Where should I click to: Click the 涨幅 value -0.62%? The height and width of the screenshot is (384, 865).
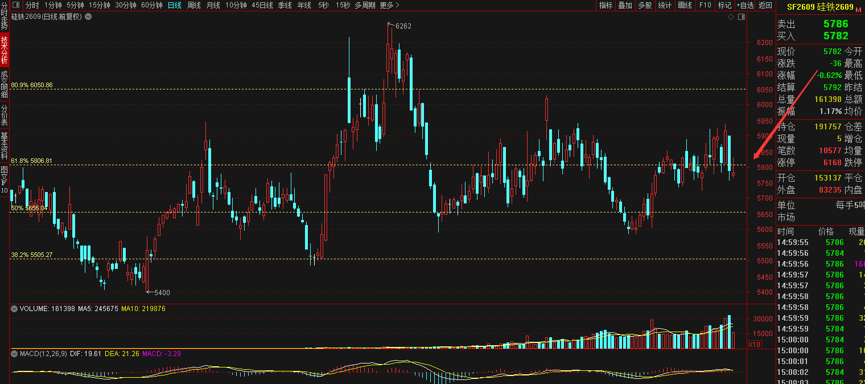point(830,76)
